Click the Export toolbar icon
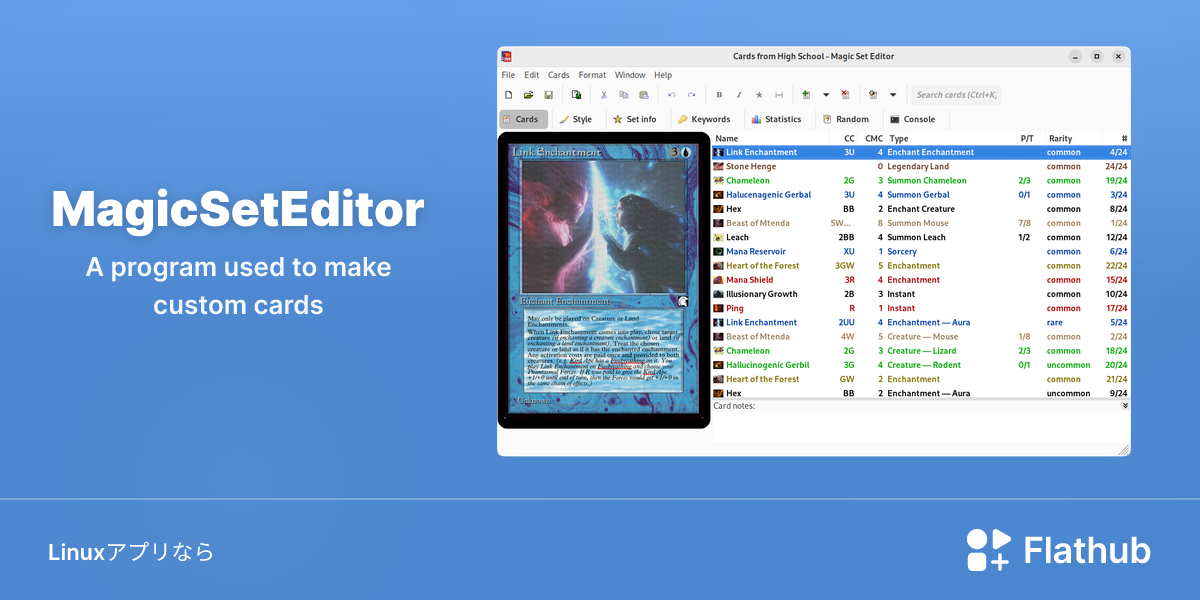The width and height of the screenshot is (1200, 600). [576, 95]
